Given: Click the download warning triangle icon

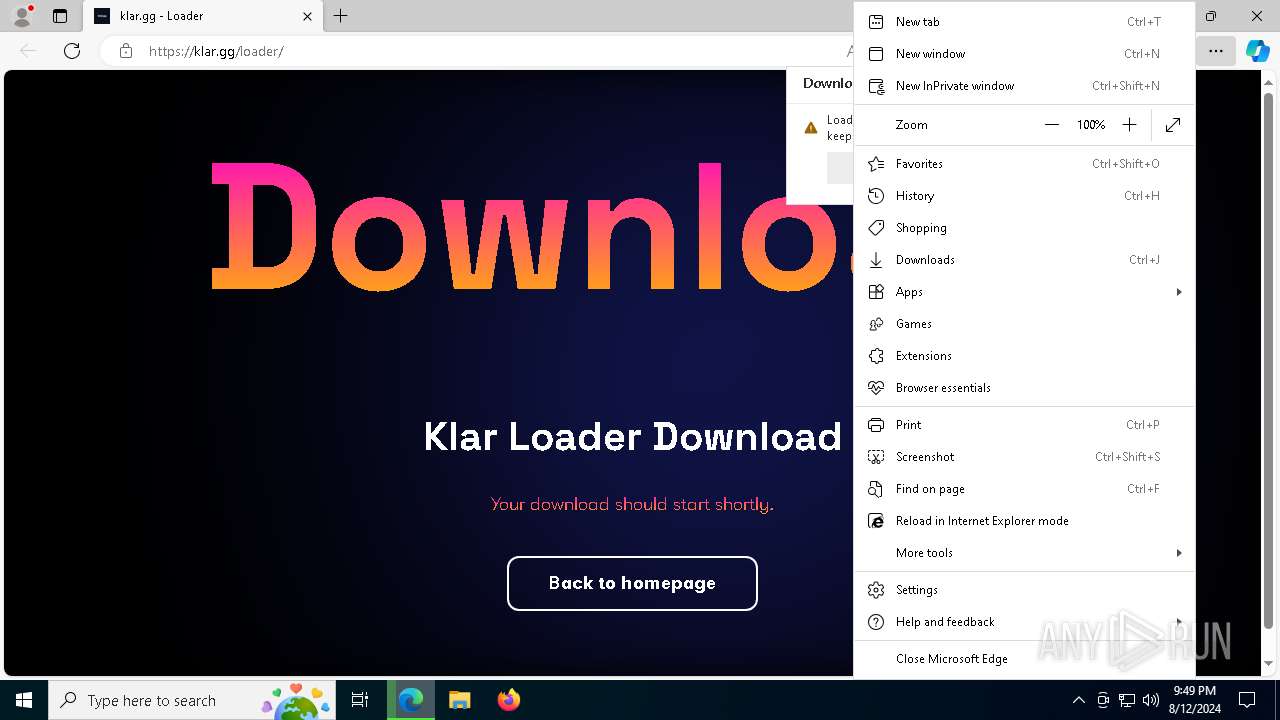Looking at the screenshot, I should (811, 128).
